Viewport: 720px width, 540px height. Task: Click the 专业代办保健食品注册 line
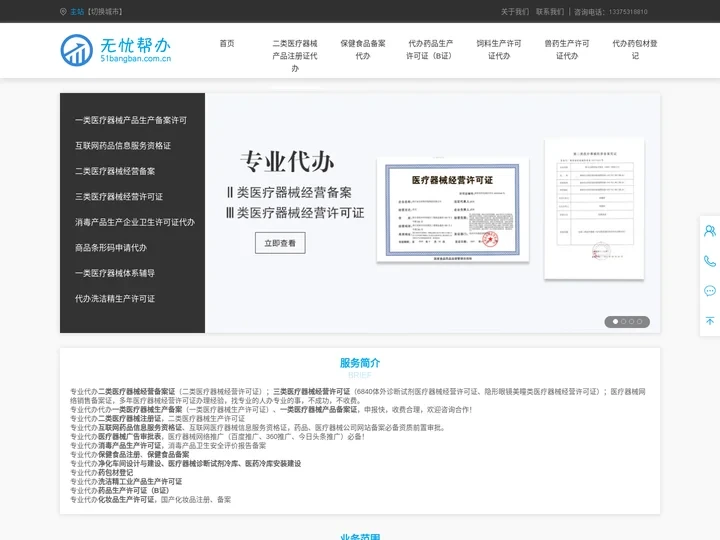129,455
